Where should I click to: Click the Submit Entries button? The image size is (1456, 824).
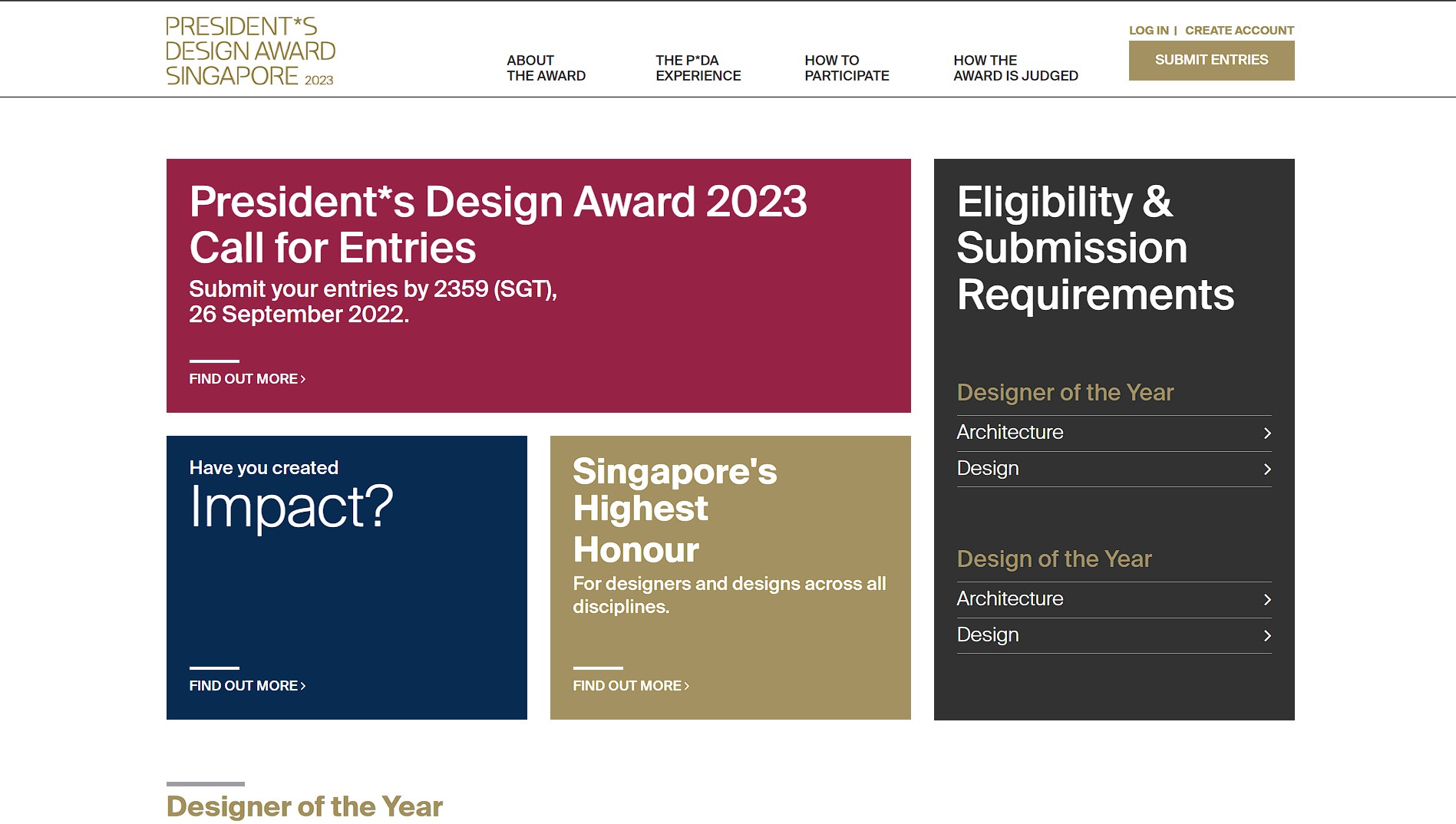(x=1211, y=61)
